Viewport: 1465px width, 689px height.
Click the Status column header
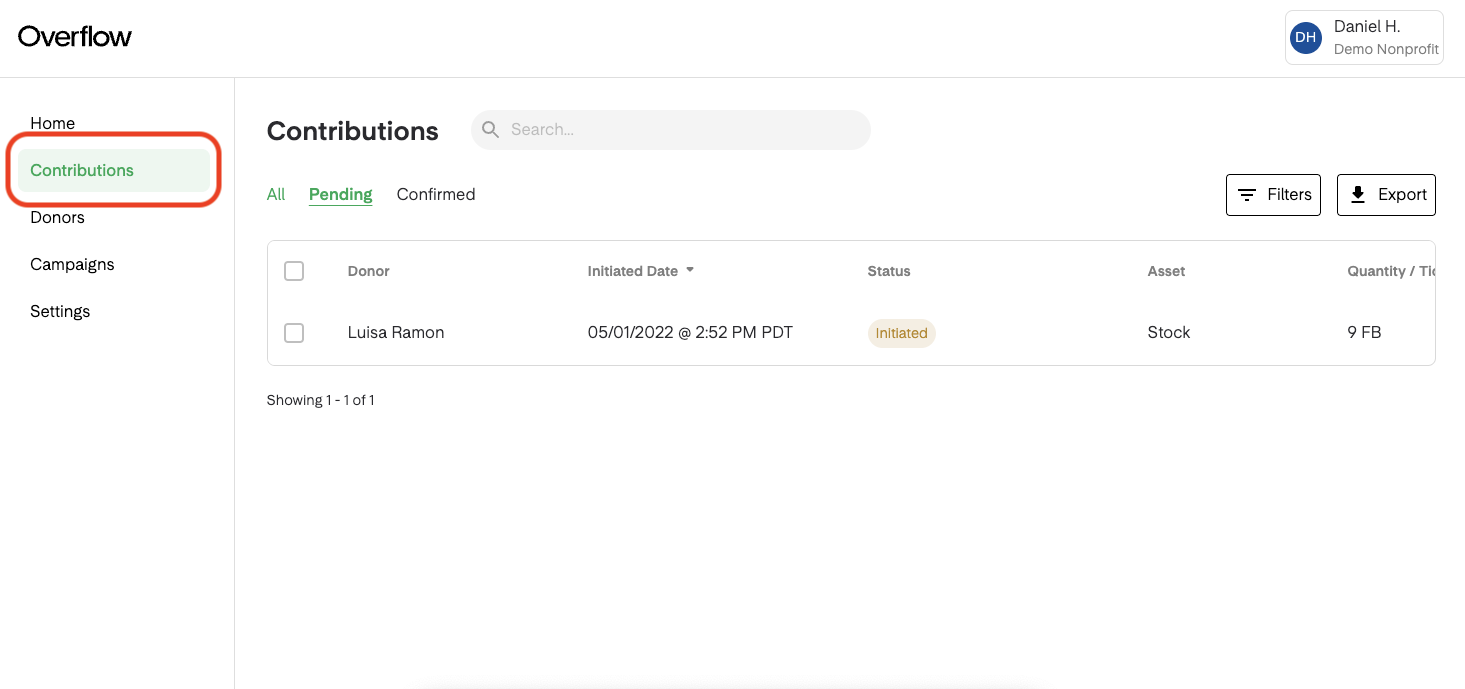click(889, 271)
